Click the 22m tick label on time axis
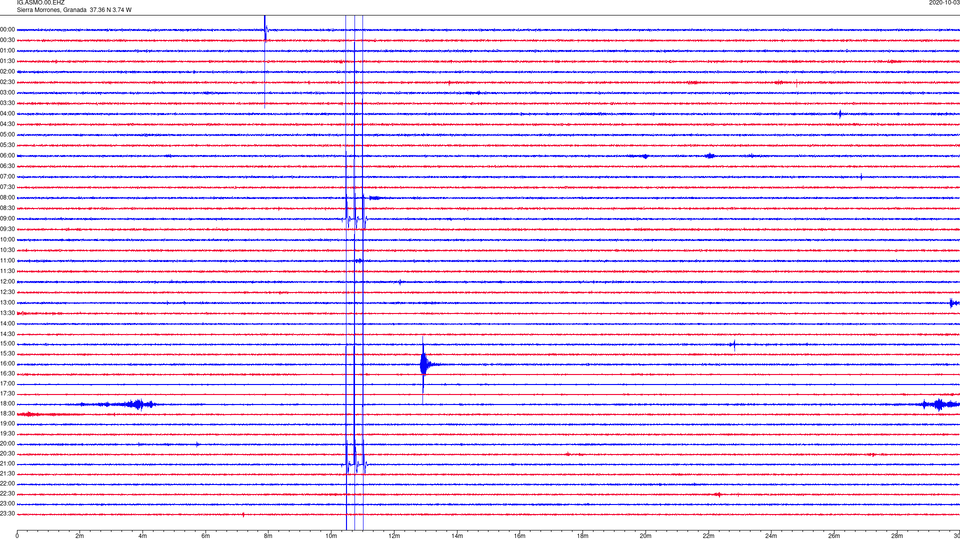Screen dimensions: 960x540 [708, 536]
